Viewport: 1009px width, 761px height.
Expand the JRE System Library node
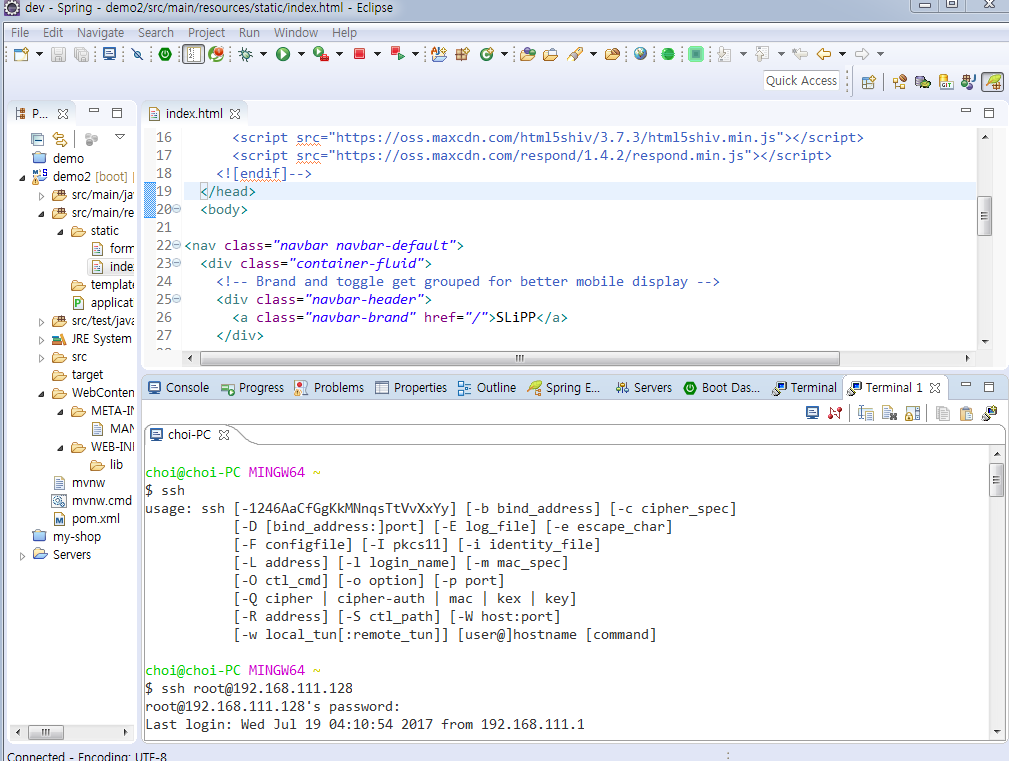click(41, 339)
